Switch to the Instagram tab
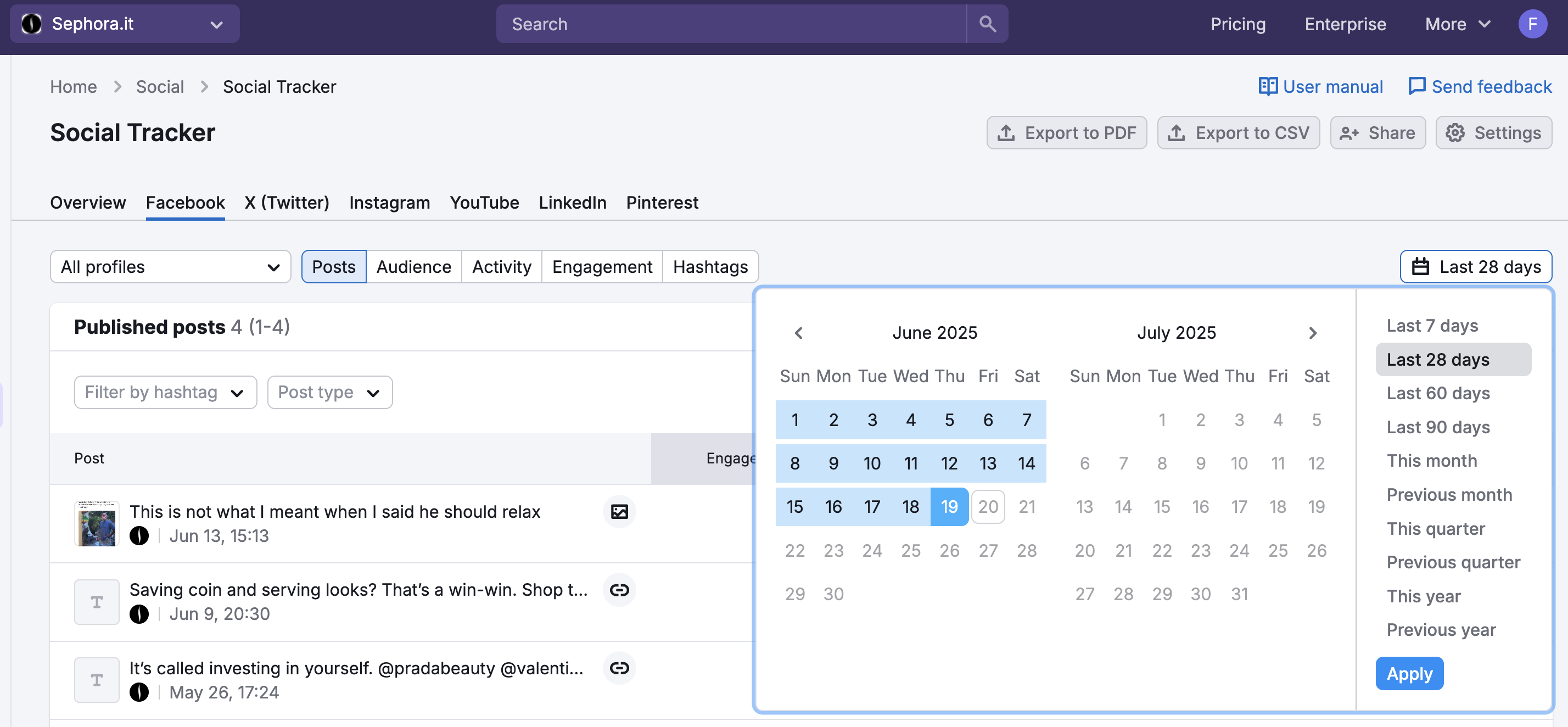 (x=389, y=203)
